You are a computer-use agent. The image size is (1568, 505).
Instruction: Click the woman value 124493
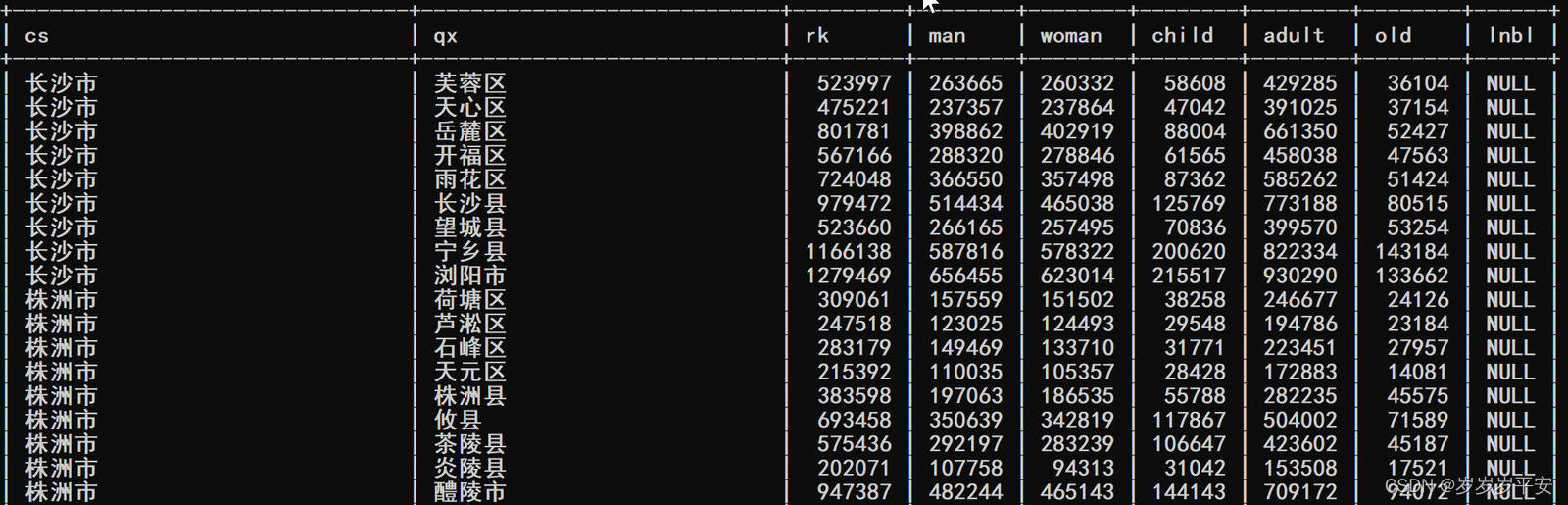point(1078,324)
